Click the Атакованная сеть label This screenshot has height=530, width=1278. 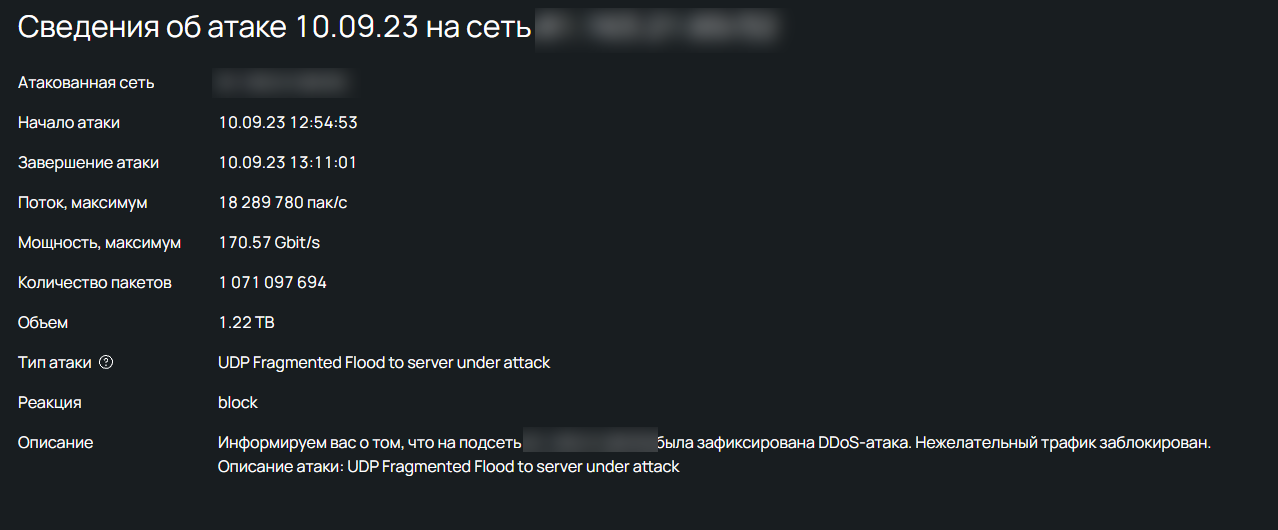[x=86, y=83]
